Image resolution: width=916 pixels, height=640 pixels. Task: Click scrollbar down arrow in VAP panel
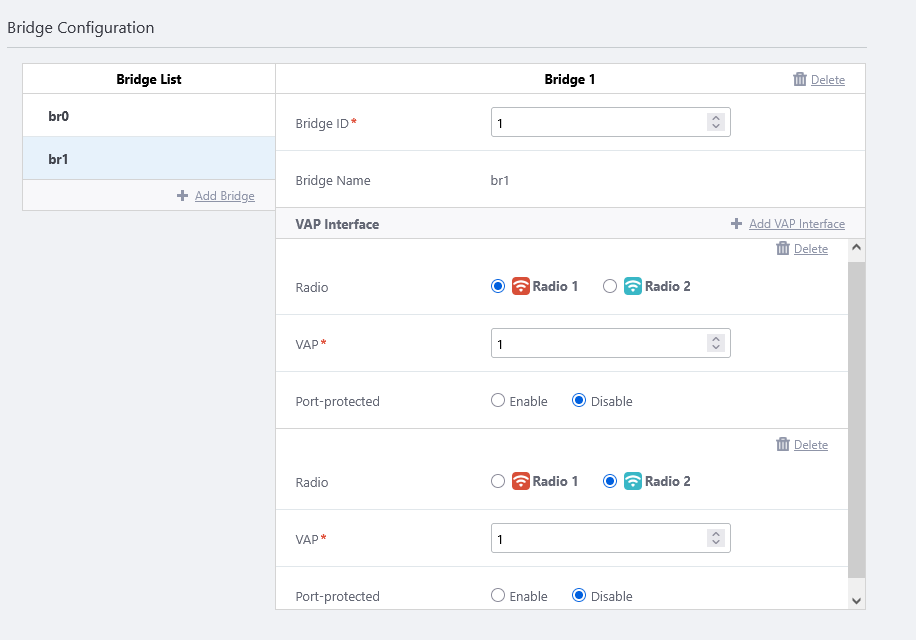pyautogui.click(x=856, y=599)
